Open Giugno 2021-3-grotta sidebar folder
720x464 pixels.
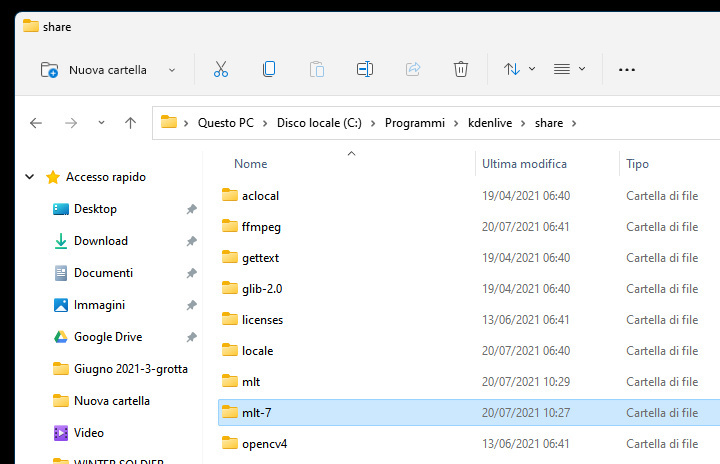pyautogui.click(x=130, y=369)
